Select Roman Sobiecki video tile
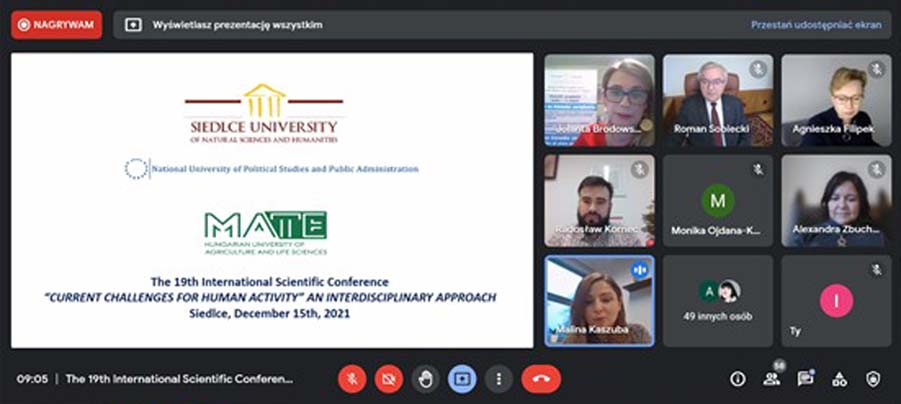Viewport: 901px width, 404px height. tap(718, 101)
